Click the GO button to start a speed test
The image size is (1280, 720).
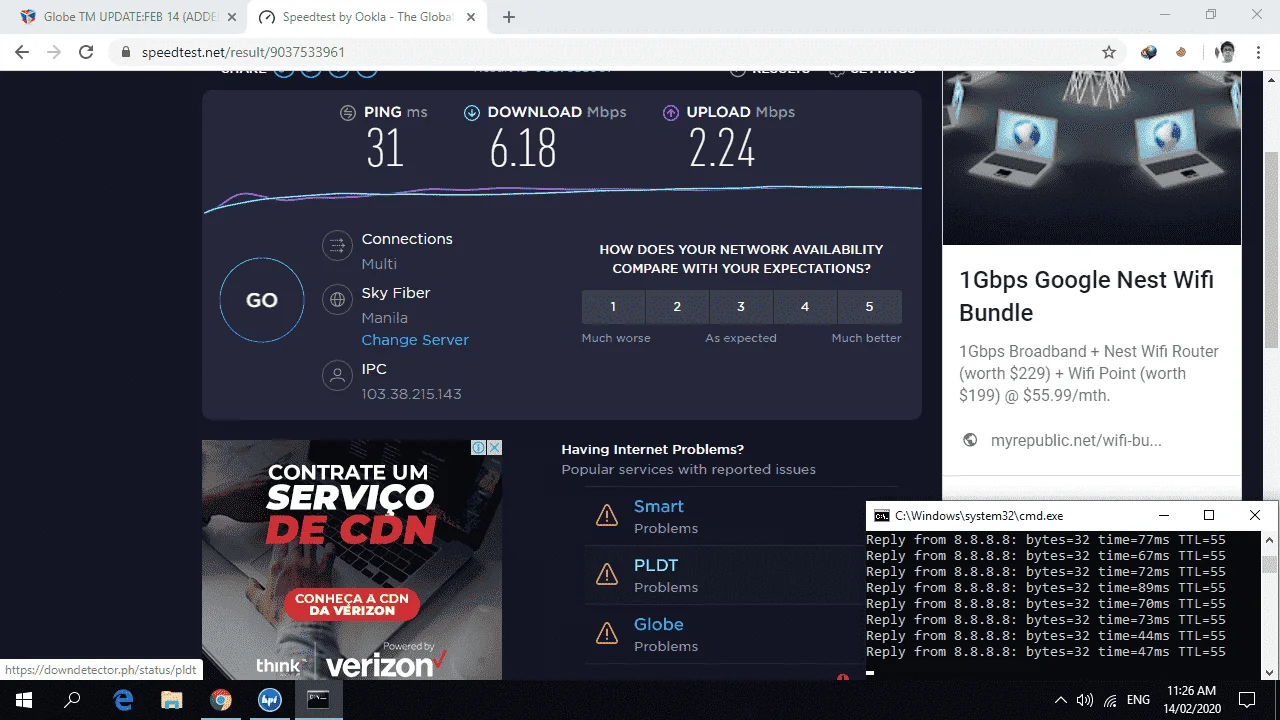pos(262,300)
